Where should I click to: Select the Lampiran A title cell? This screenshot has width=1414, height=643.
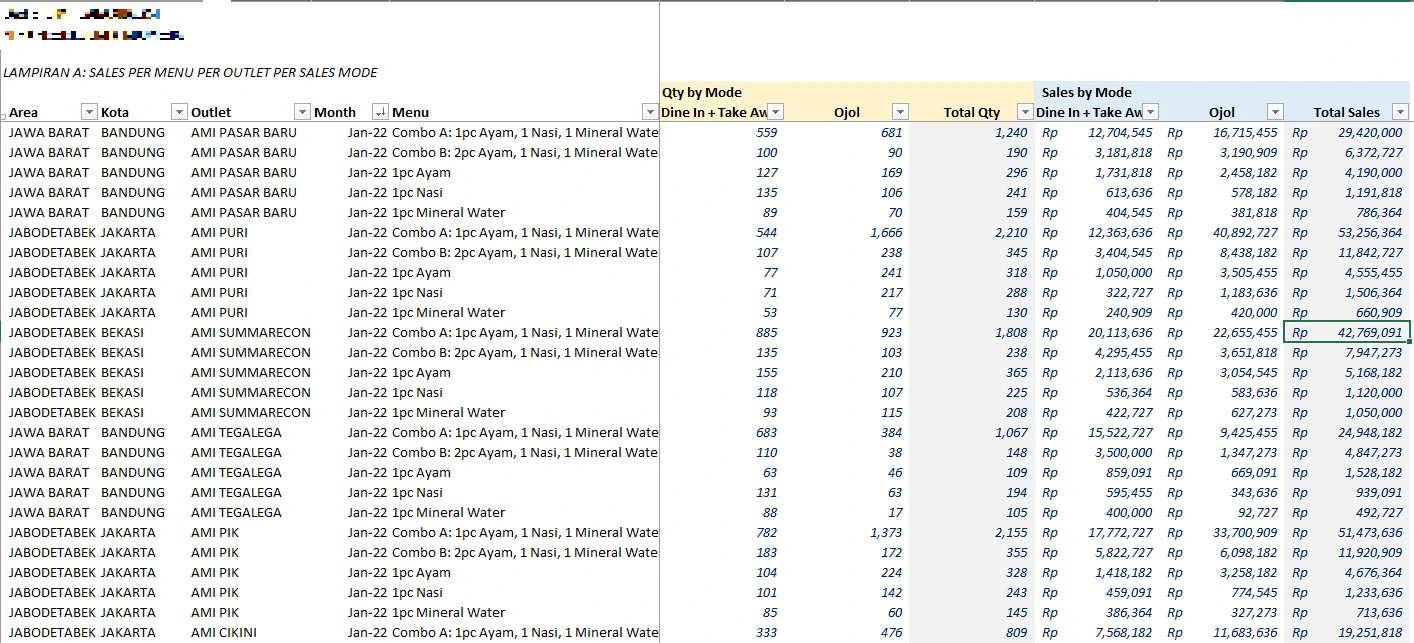(x=190, y=73)
